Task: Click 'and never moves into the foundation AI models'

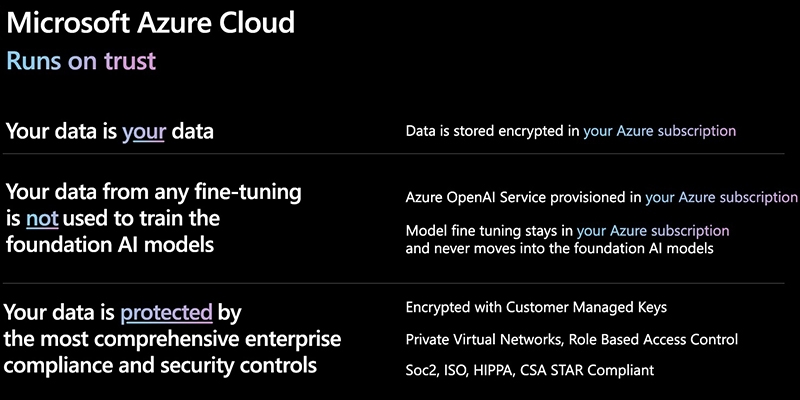Action: pyautogui.click(x=560, y=248)
